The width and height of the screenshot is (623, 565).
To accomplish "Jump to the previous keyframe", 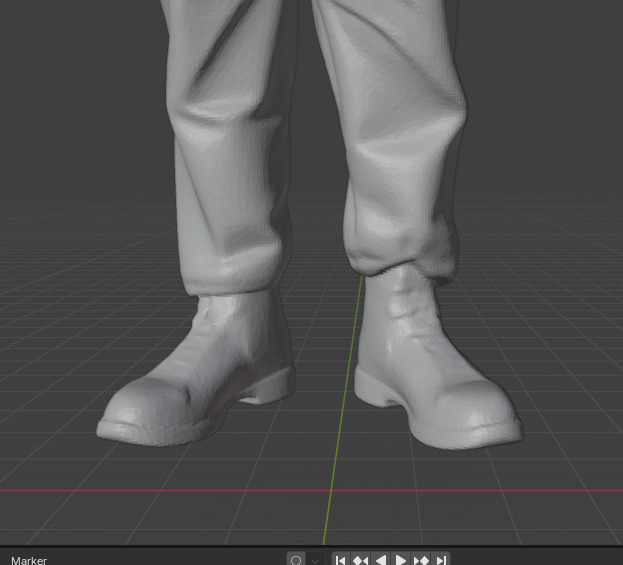I will click(361, 559).
